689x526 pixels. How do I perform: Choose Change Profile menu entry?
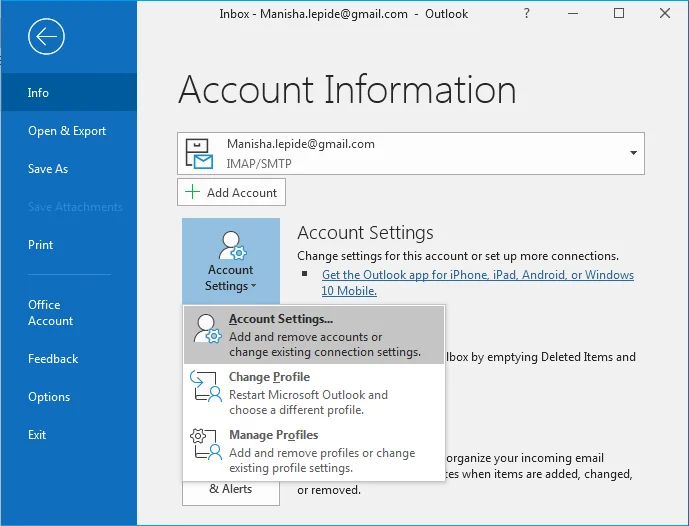(x=314, y=393)
